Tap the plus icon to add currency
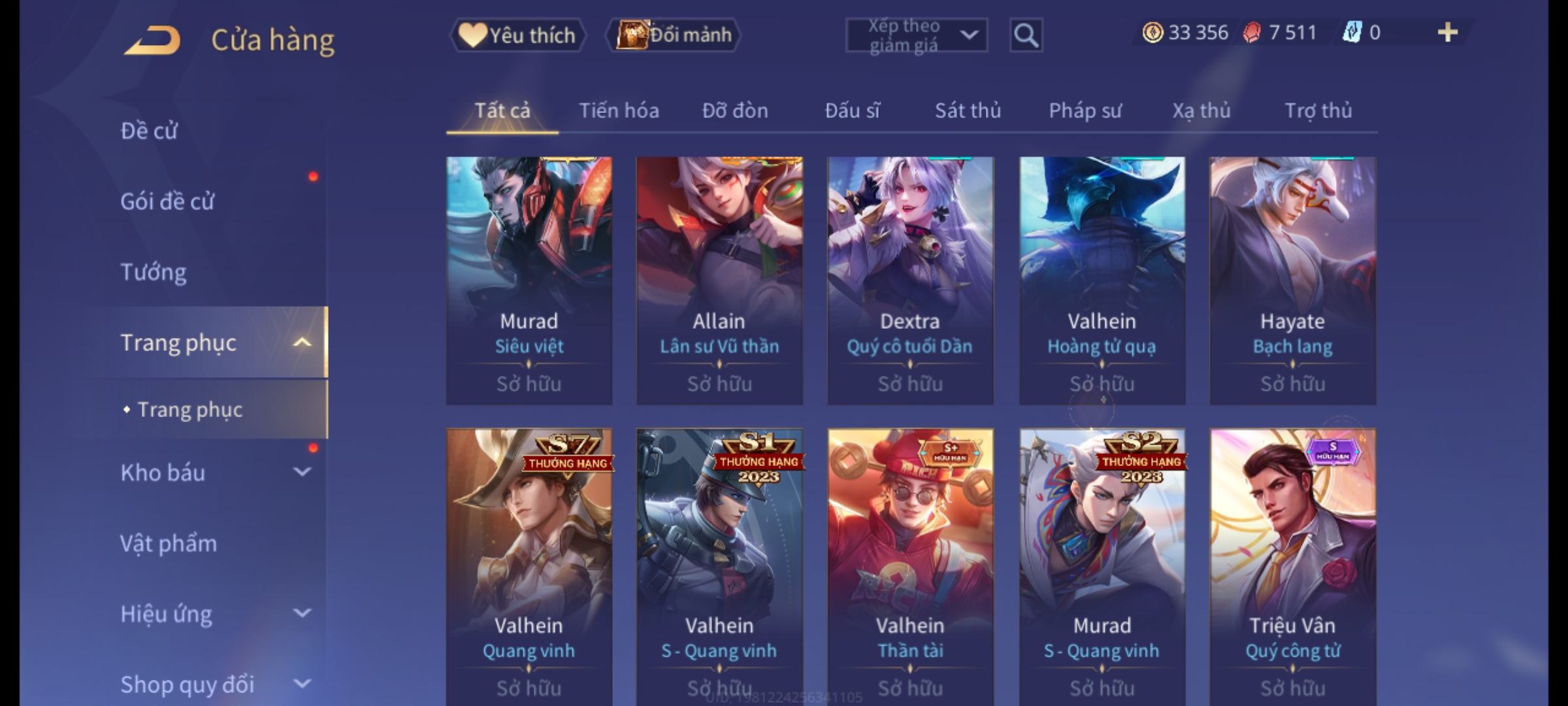Screen dimensions: 1568x706 (x=1448, y=33)
